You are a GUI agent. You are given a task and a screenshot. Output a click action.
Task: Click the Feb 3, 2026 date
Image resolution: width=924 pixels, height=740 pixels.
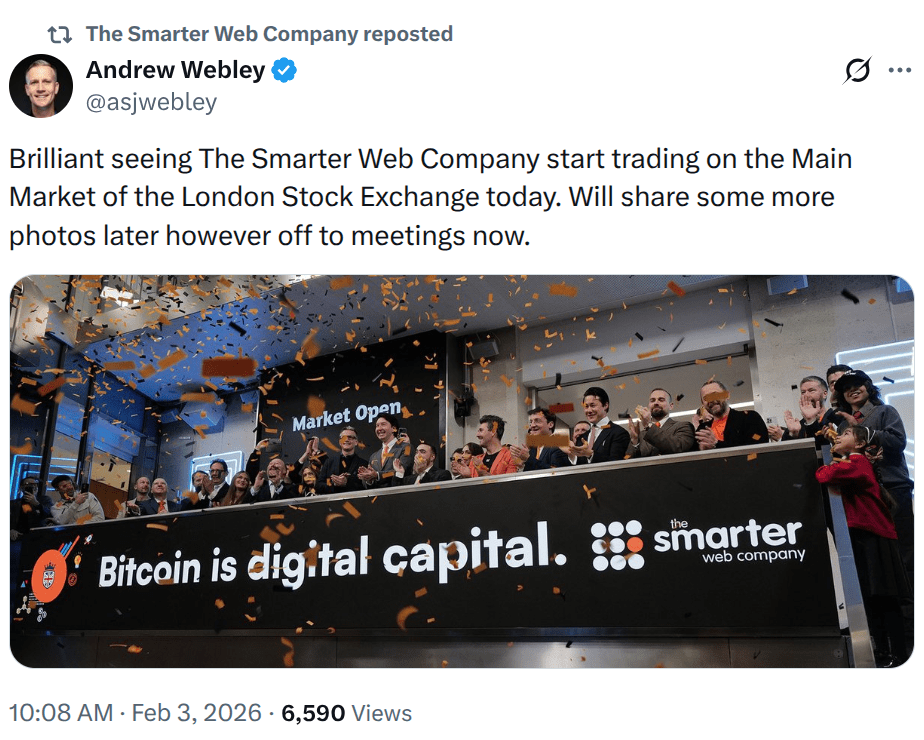click(196, 713)
